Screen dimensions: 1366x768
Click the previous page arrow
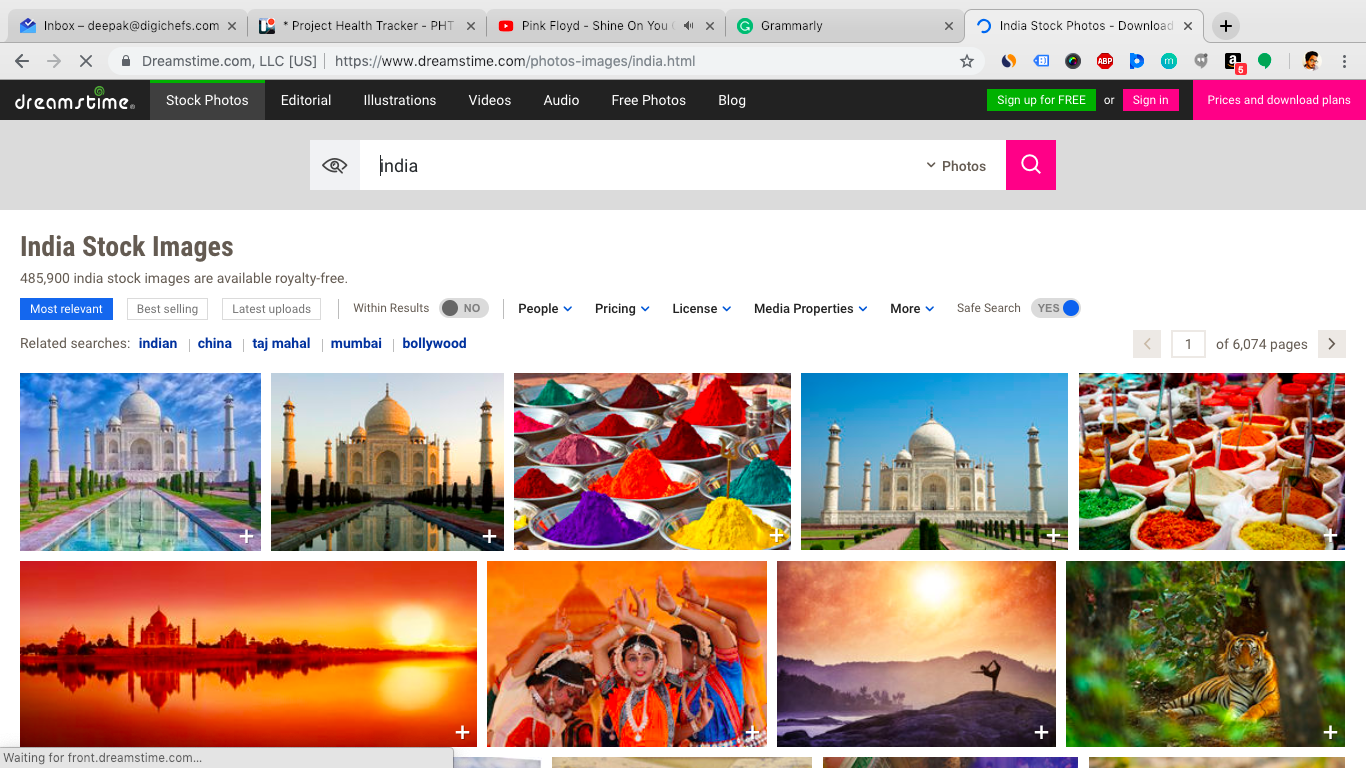point(1147,344)
